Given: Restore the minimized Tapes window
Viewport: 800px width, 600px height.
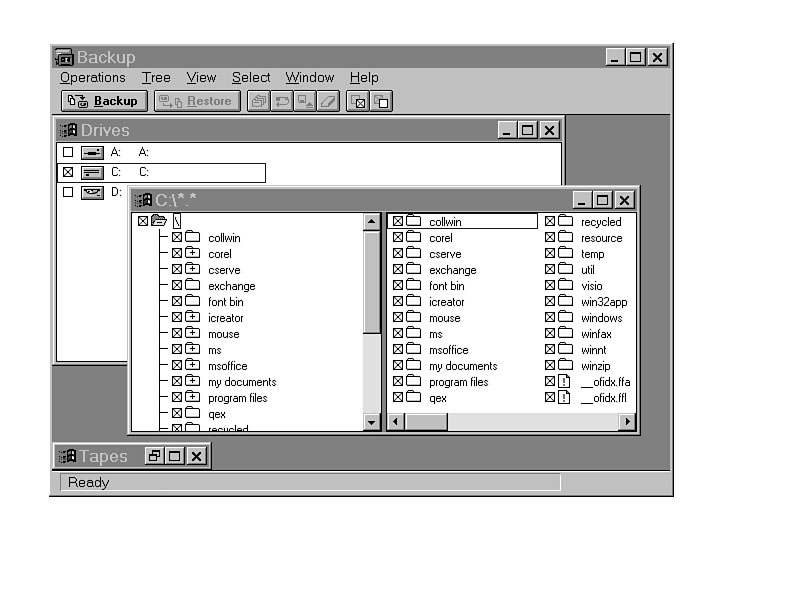Looking at the screenshot, I should pyautogui.click(x=154, y=456).
